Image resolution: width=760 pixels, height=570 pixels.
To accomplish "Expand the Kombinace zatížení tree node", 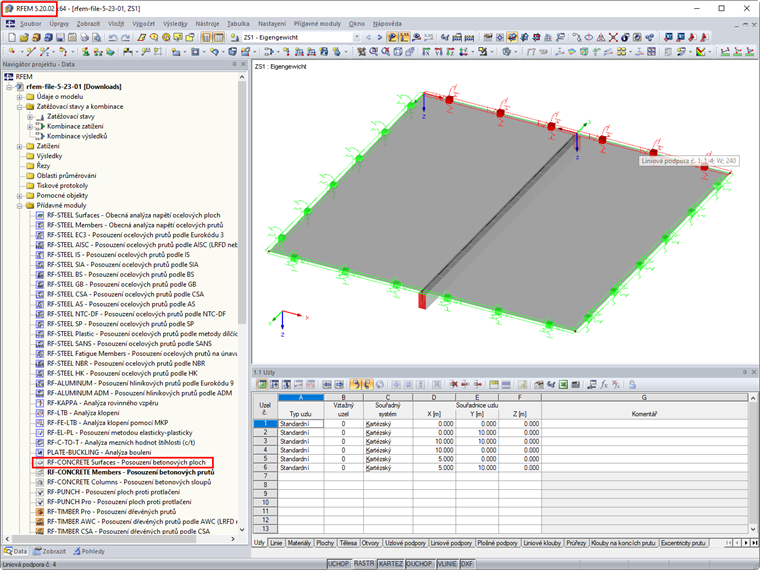I will click(x=30, y=127).
